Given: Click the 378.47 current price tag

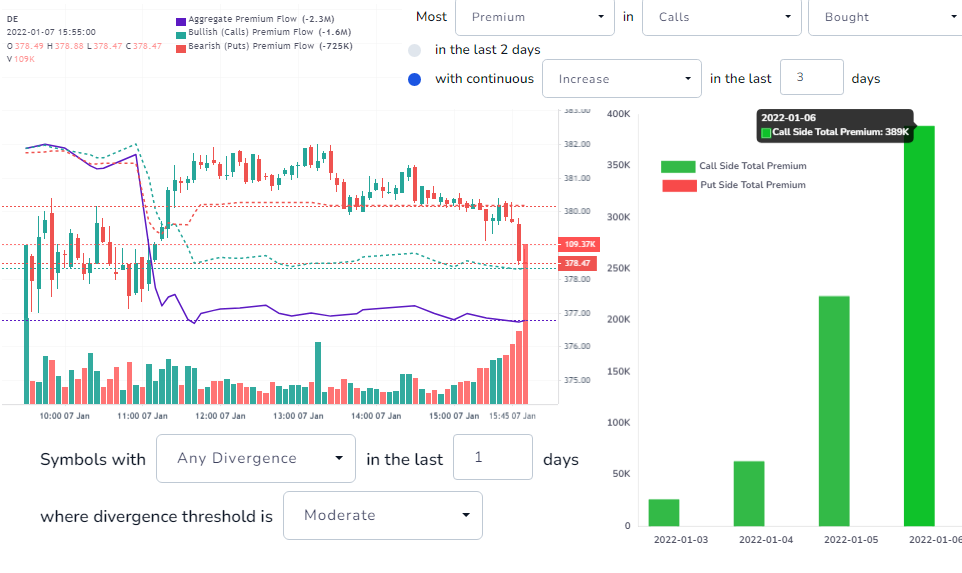Looking at the screenshot, I should click(577, 263).
